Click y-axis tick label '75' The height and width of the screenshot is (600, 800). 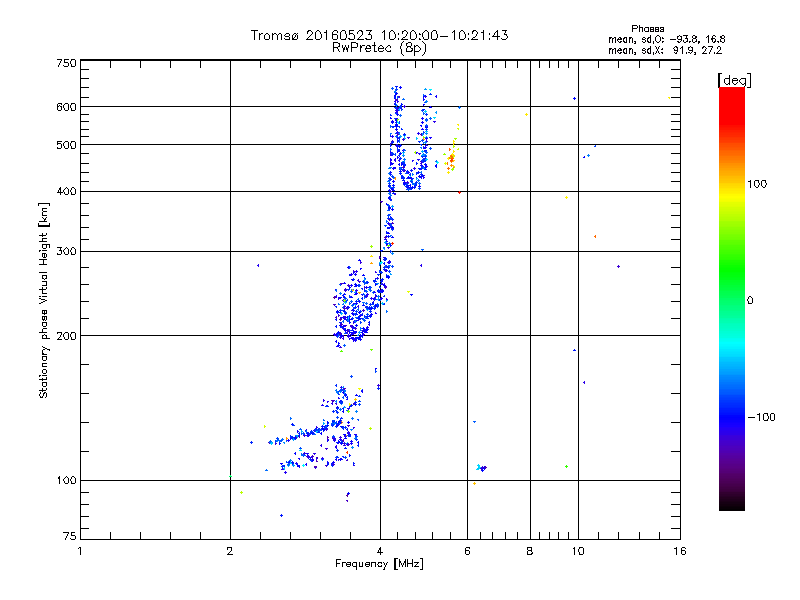[x=70, y=536]
